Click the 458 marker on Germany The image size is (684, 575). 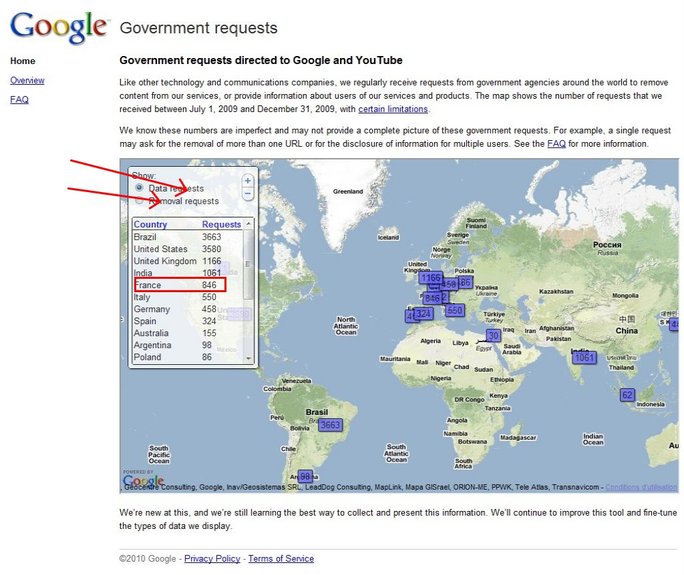[449, 284]
